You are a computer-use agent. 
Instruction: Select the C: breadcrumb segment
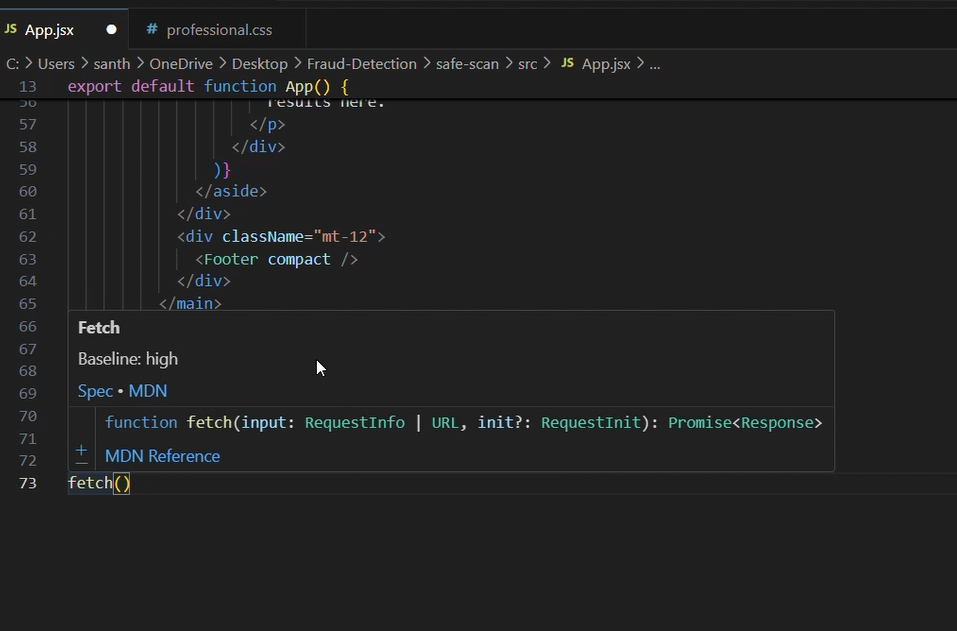(12, 64)
